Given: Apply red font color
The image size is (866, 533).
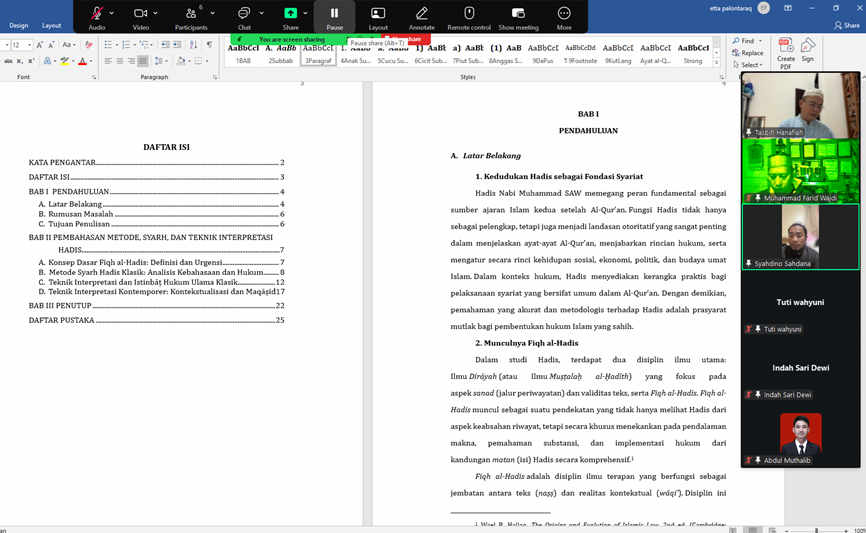Looking at the screenshot, I should pos(82,61).
